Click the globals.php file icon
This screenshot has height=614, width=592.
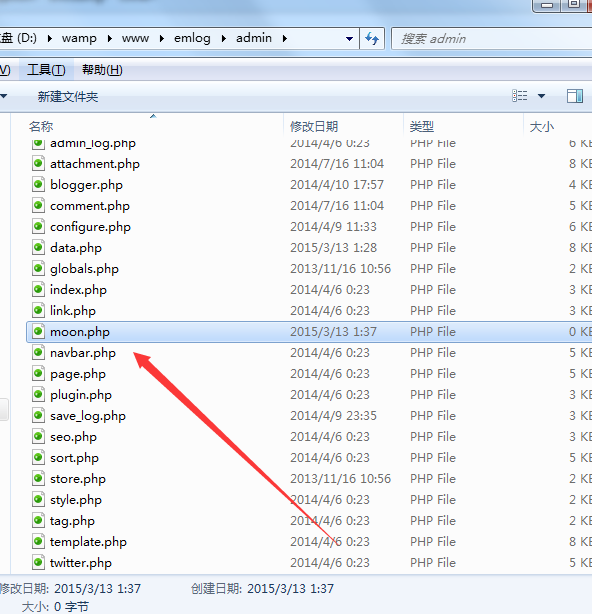pos(38,268)
